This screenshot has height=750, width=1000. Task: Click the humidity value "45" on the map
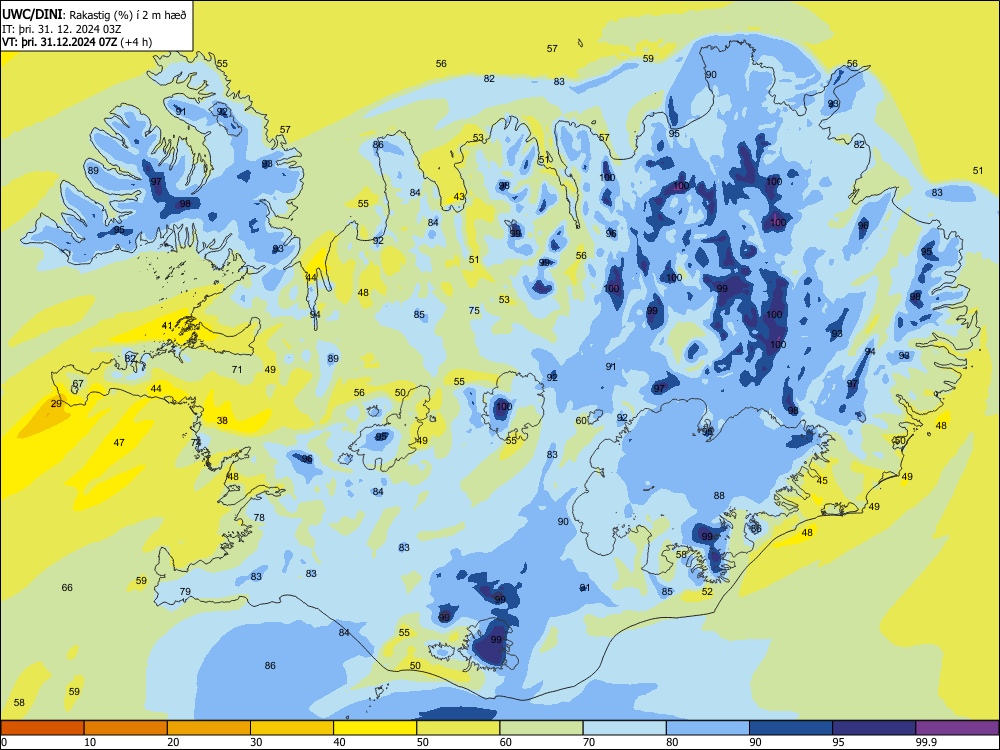(822, 480)
